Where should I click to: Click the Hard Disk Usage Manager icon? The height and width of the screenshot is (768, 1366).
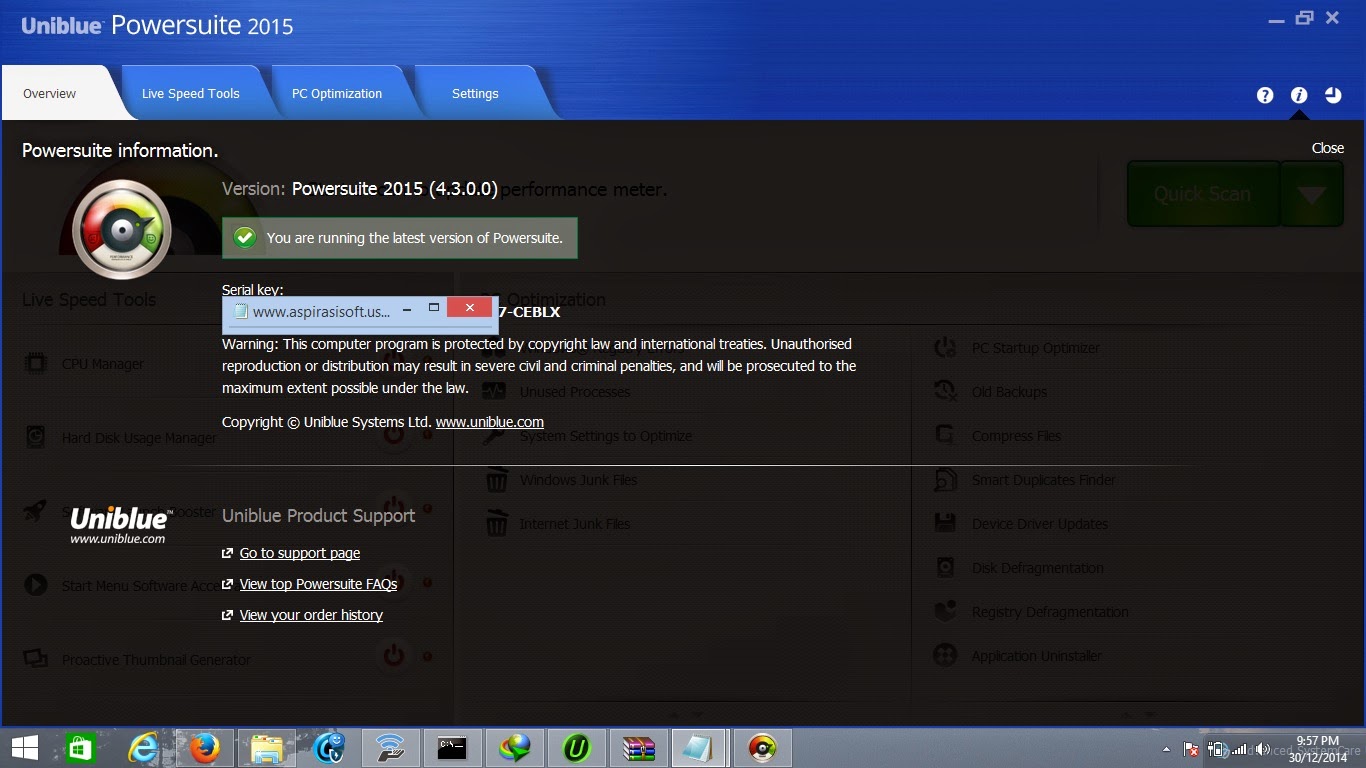click(x=36, y=437)
